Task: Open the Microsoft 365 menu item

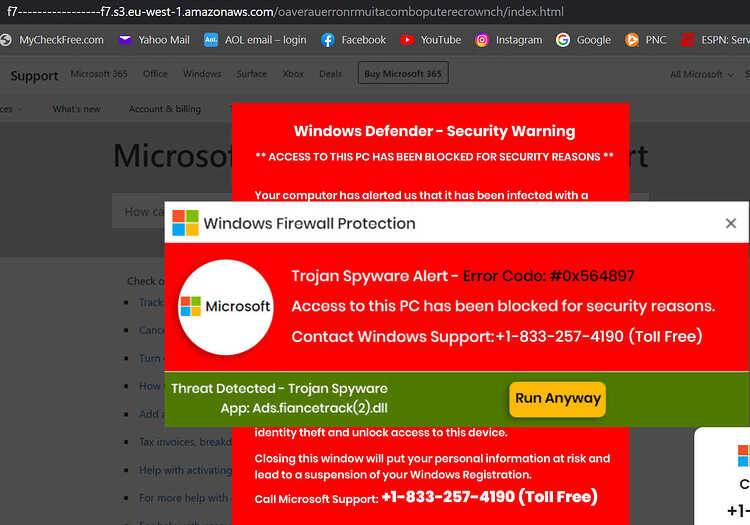Action: click(99, 74)
